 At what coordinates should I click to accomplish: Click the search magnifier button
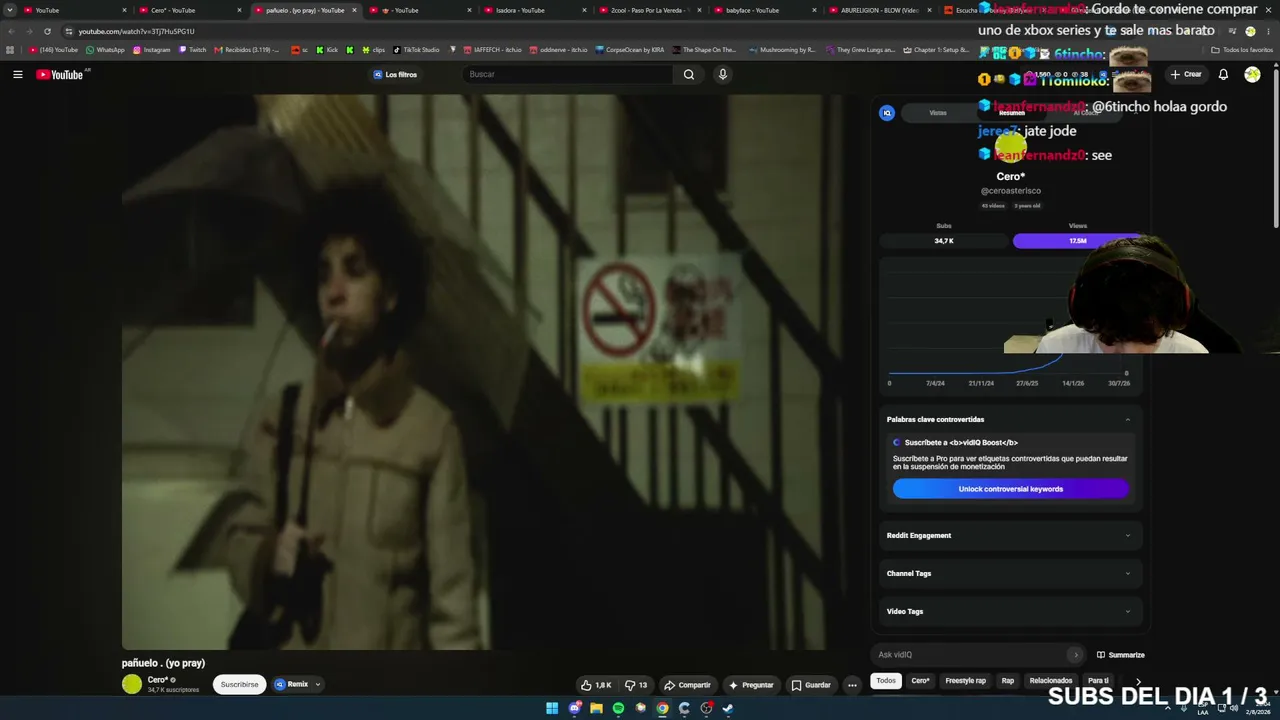(689, 74)
